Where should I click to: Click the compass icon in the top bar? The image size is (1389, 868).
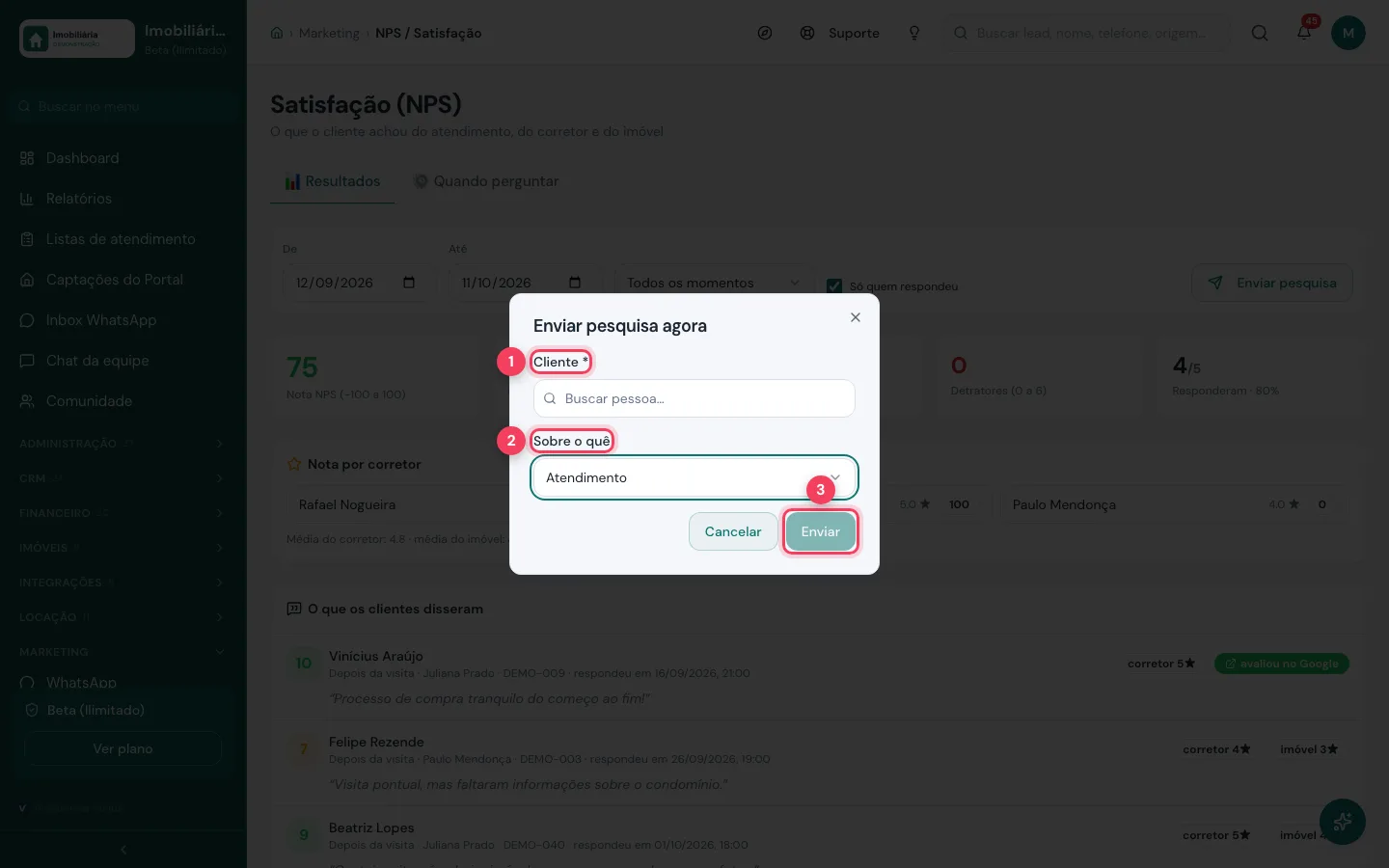click(765, 33)
